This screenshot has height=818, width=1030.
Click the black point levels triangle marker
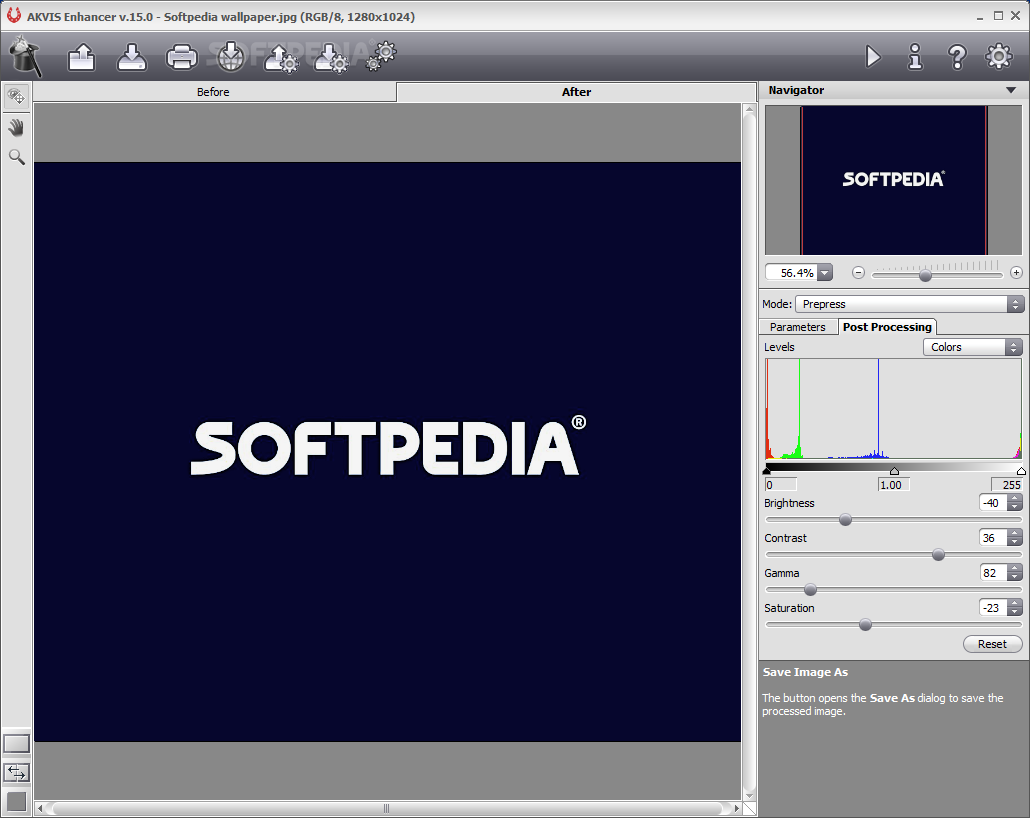767,471
